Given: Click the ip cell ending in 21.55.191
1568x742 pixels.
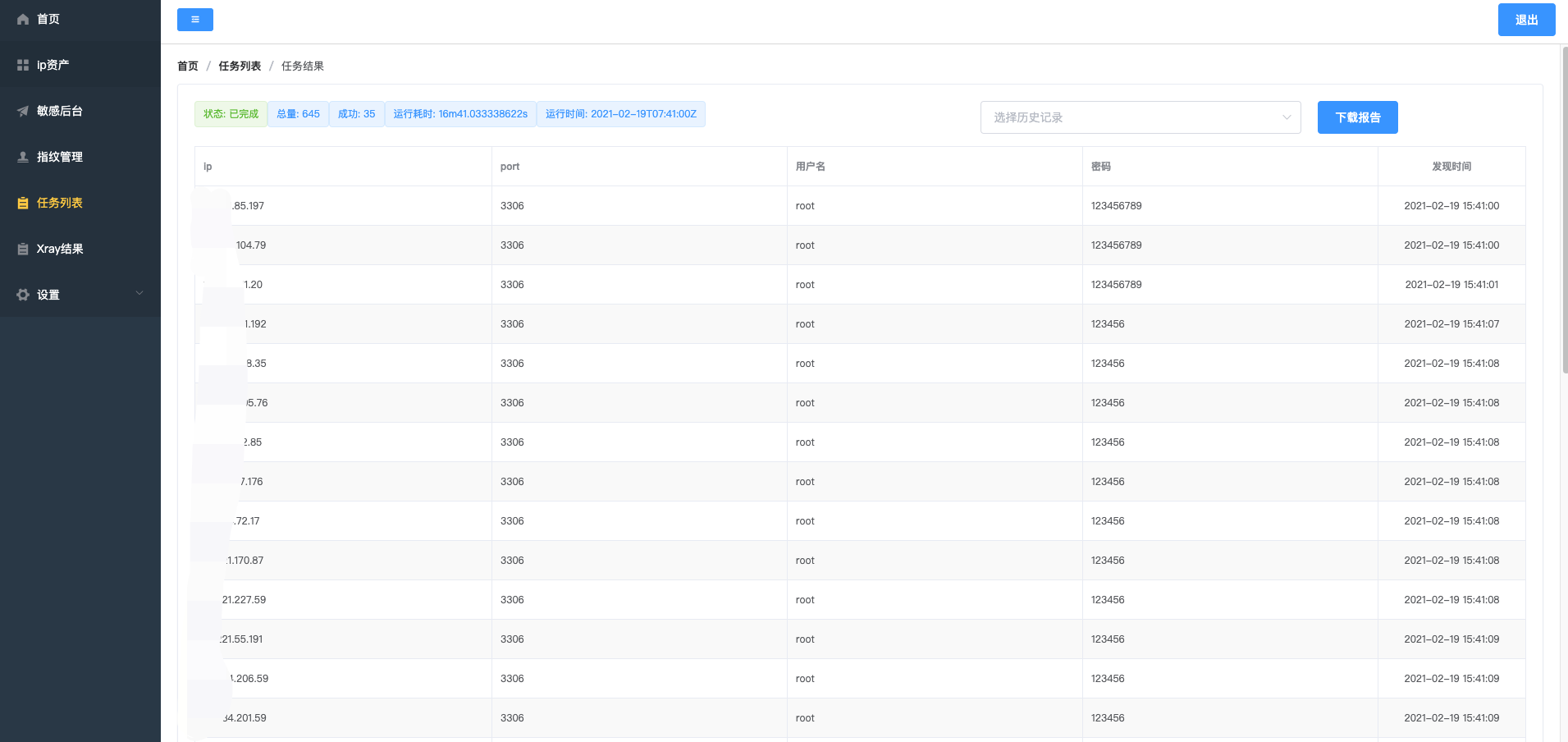Looking at the screenshot, I should pos(343,639).
